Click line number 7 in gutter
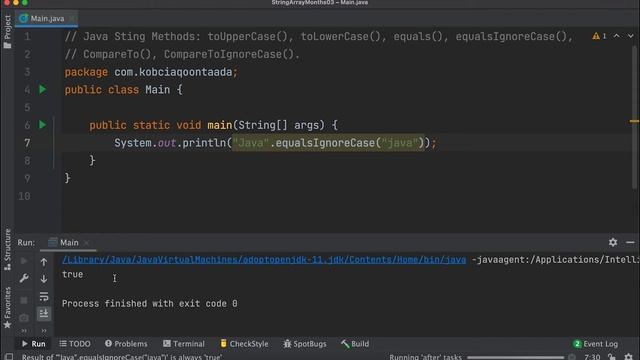 click(x=27, y=143)
